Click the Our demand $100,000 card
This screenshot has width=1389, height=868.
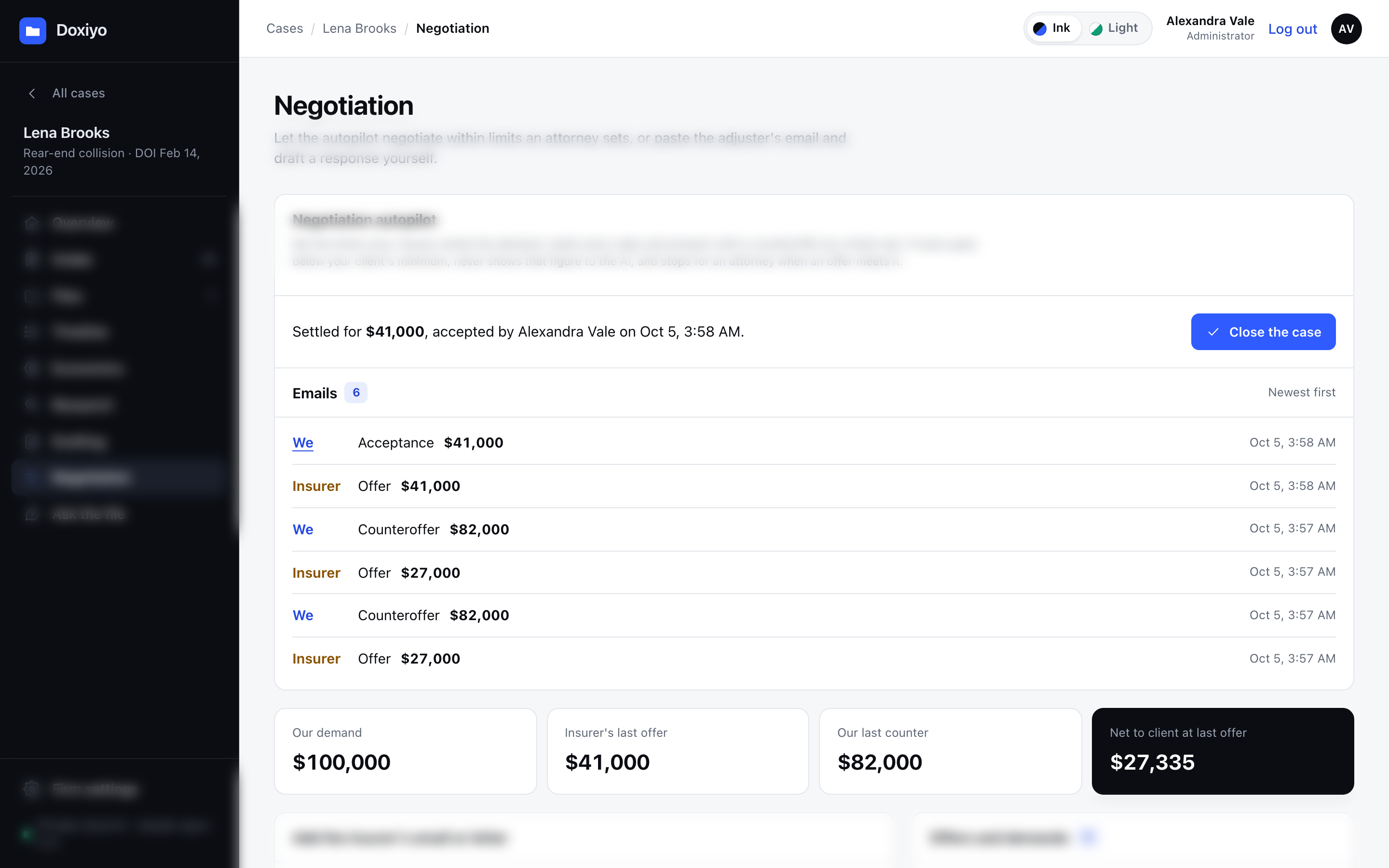pos(405,751)
